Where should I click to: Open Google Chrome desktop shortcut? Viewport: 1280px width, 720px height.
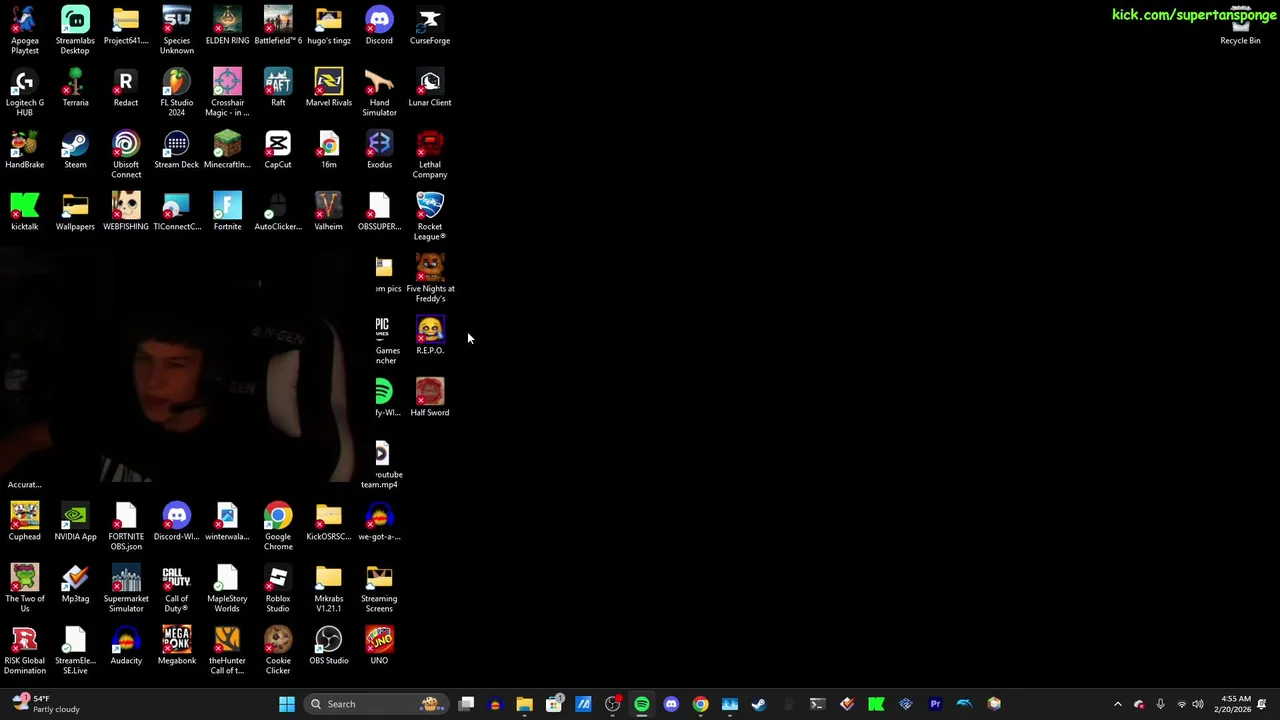(x=278, y=526)
